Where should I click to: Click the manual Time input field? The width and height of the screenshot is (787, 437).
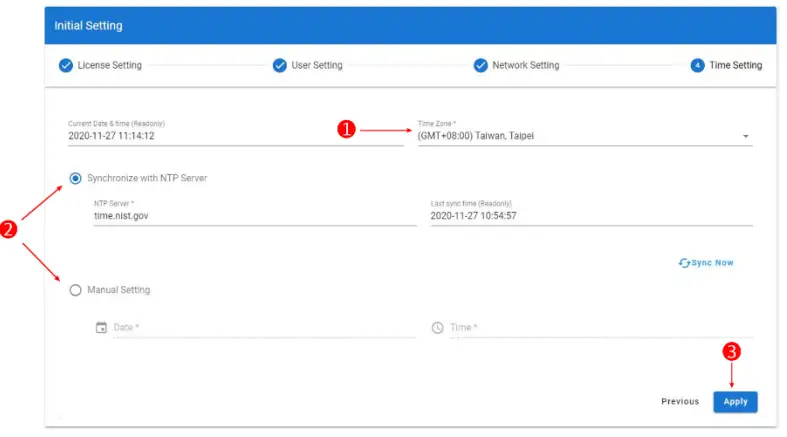point(601,328)
